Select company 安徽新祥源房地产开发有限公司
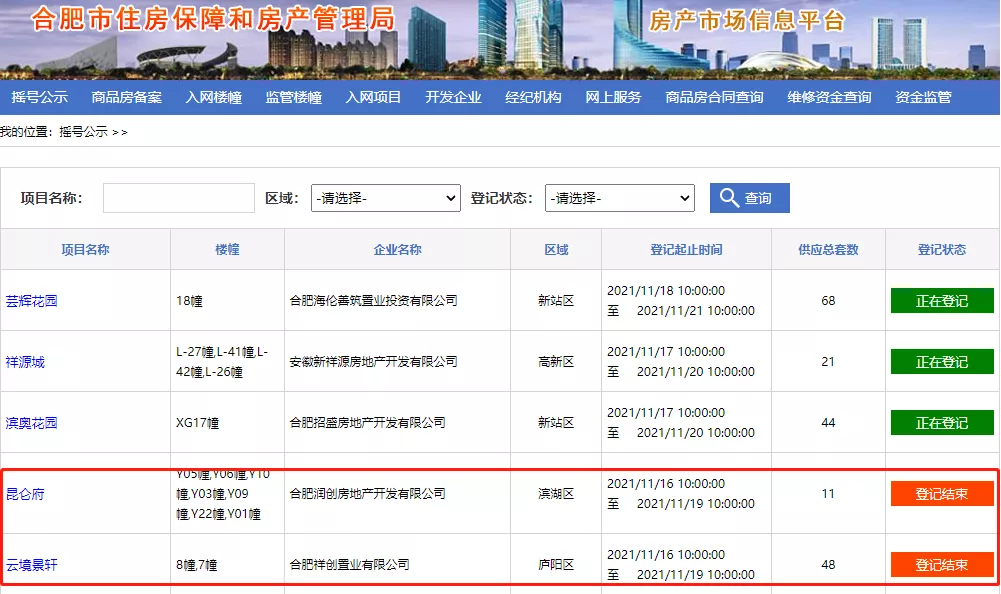The width and height of the screenshot is (1001, 594). click(x=373, y=362)
